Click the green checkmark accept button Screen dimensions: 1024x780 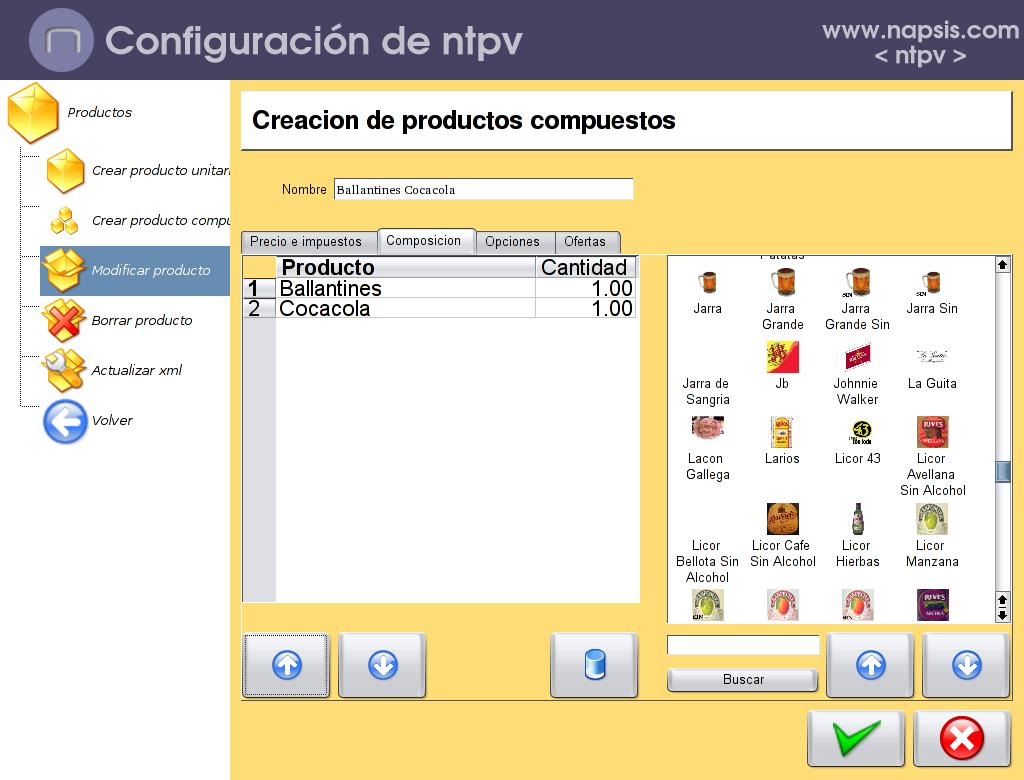pyautogui.click(x=856, y=739)
